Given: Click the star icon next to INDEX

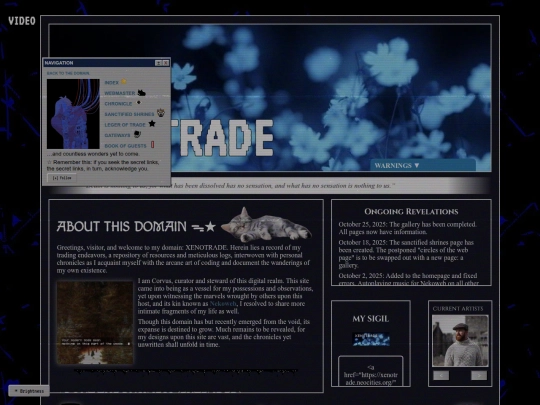Looking at the screenshot, I should click(x=123, y=82).
